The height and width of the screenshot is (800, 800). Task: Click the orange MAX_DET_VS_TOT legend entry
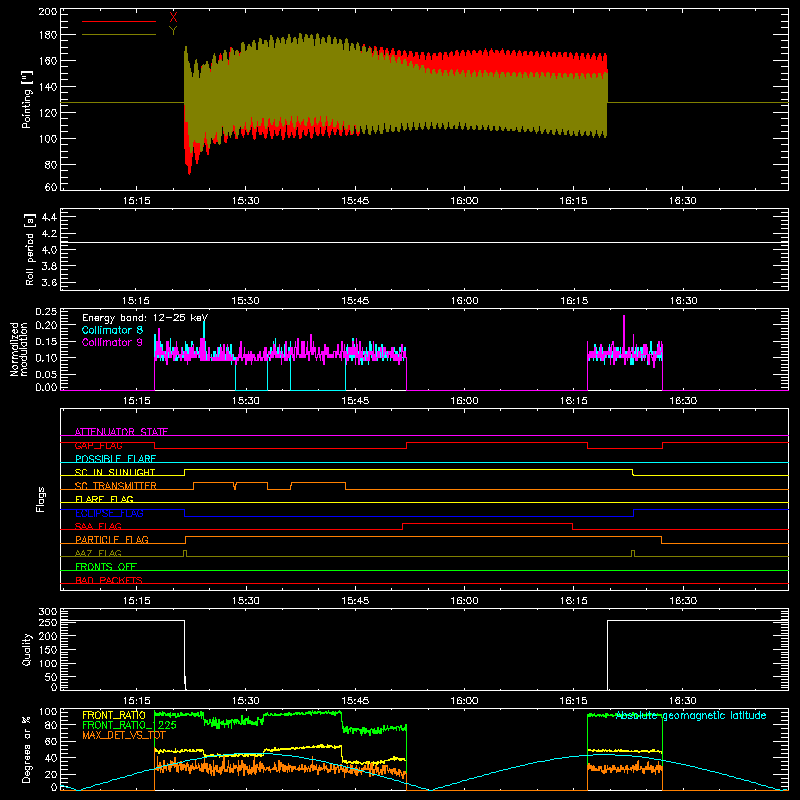123,735
